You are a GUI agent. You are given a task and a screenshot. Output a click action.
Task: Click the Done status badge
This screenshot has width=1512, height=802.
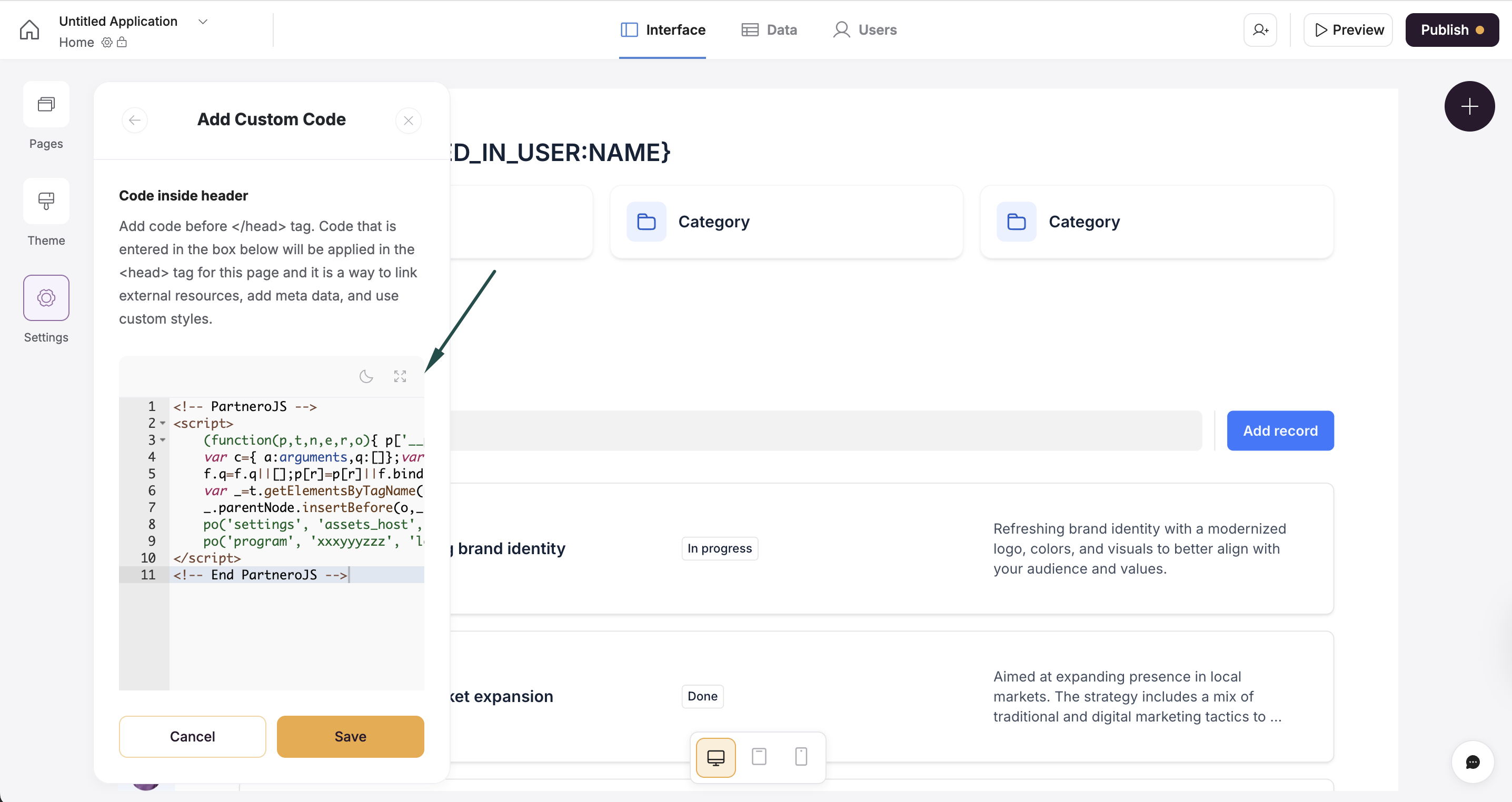pos(703,696)
